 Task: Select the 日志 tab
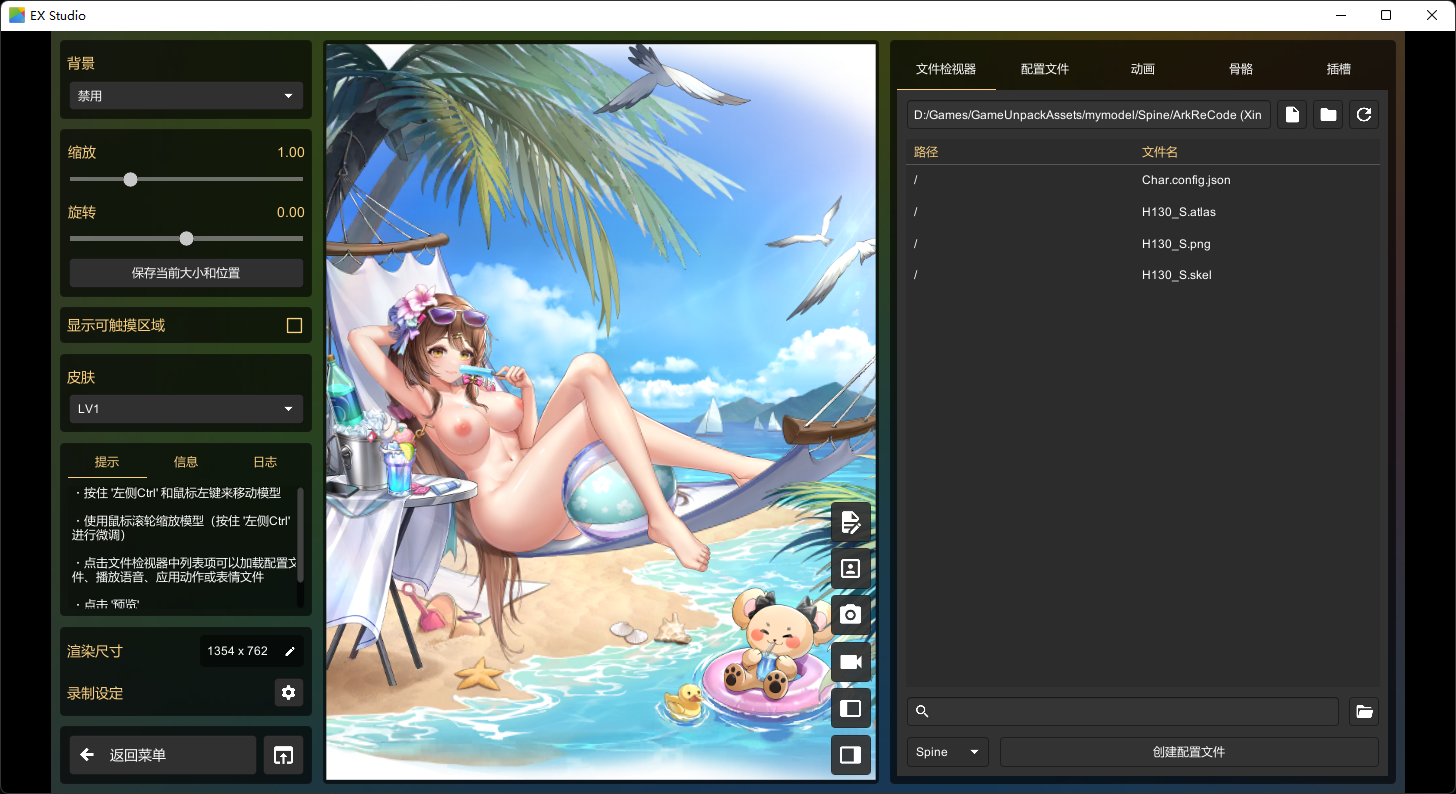click(265, 462)
